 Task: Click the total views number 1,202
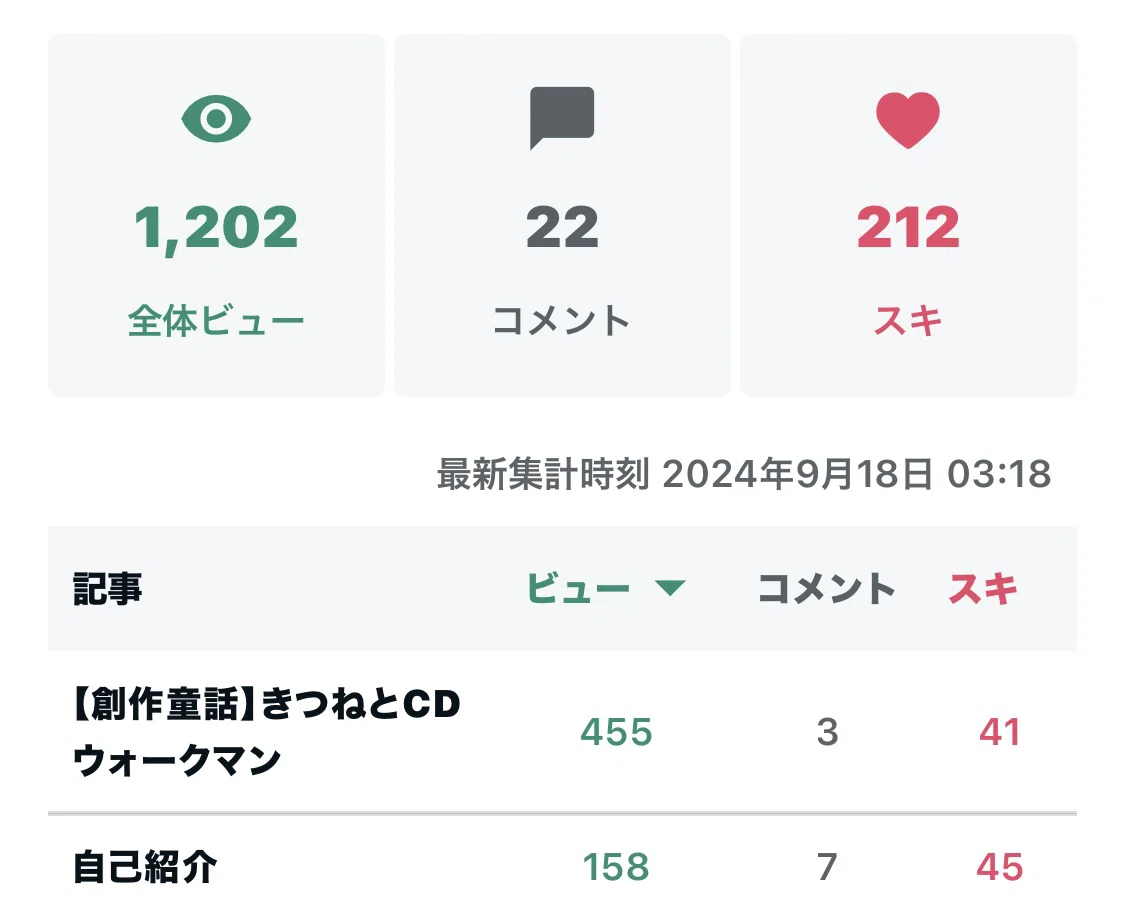click(x=216, y=228)
